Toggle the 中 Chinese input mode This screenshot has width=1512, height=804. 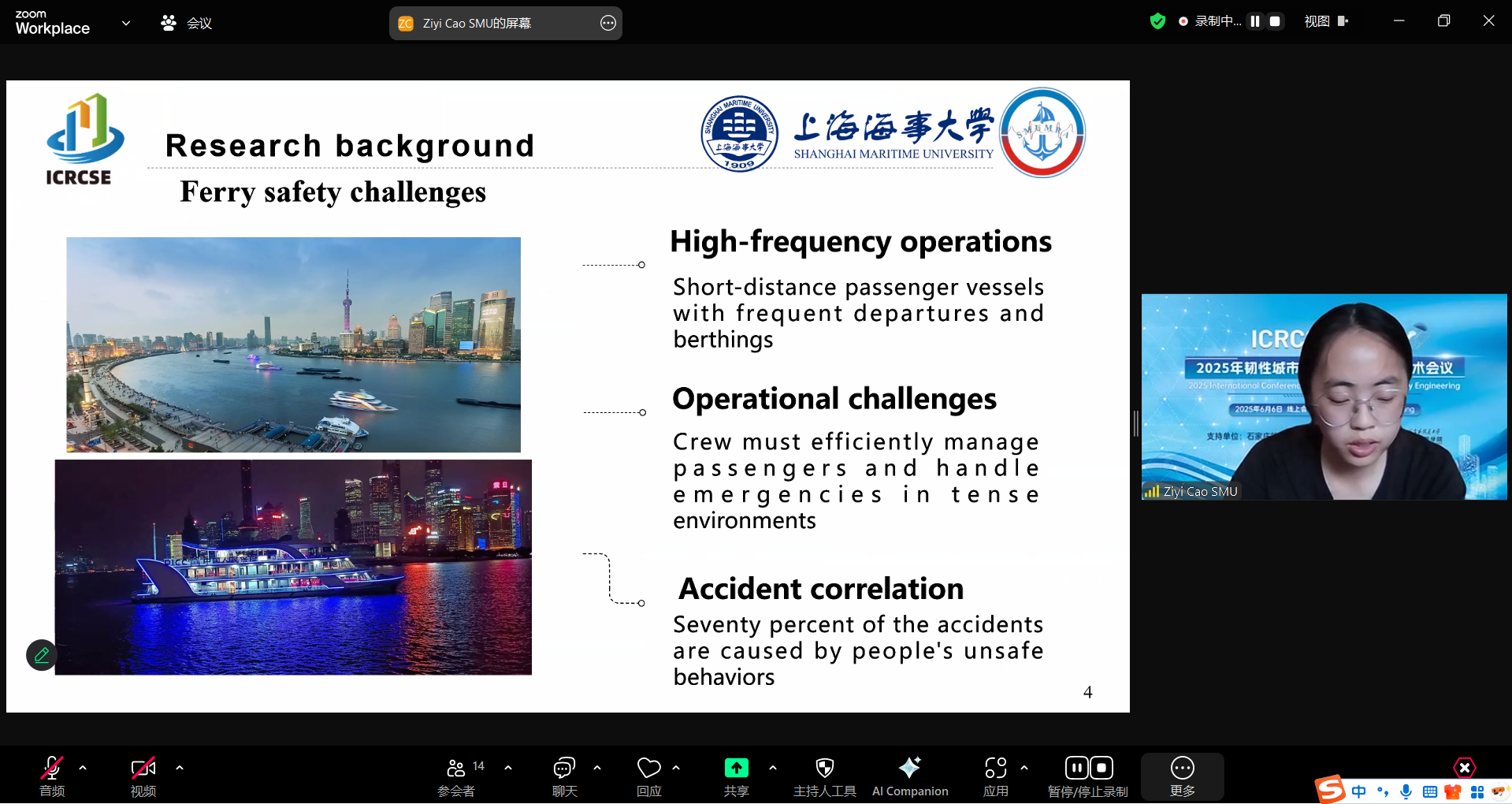click(1359, 791)
